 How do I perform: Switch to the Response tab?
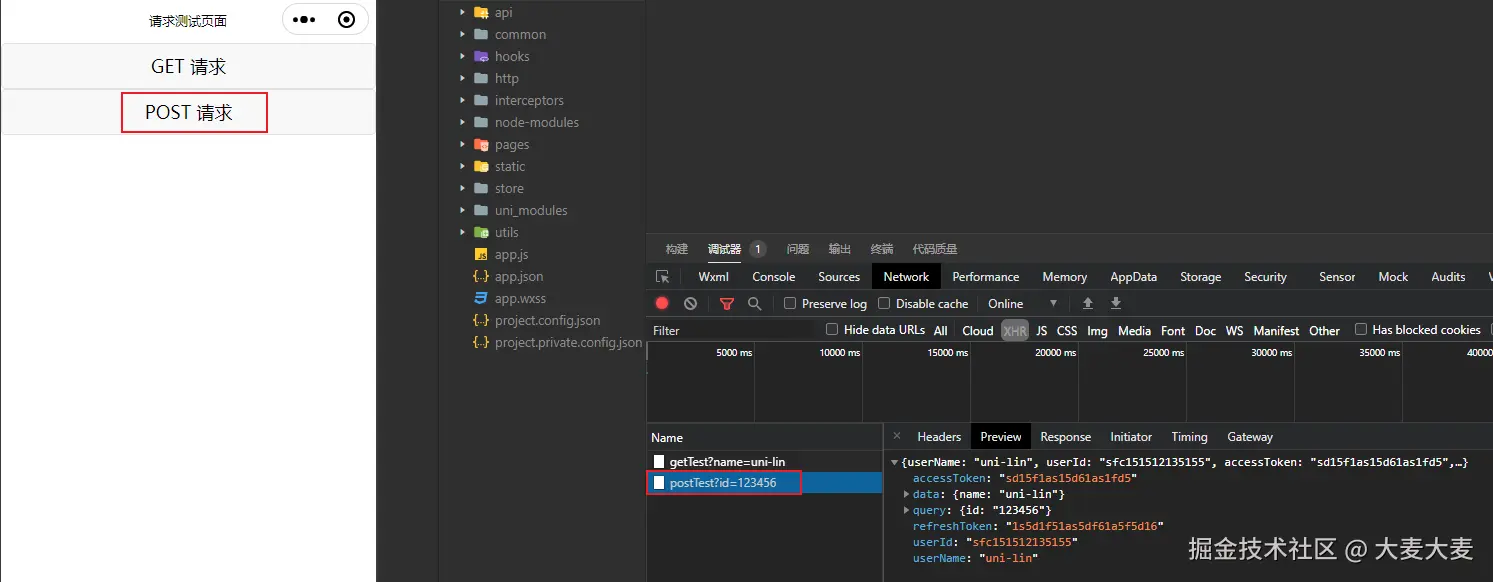(x=1066, y=437)
